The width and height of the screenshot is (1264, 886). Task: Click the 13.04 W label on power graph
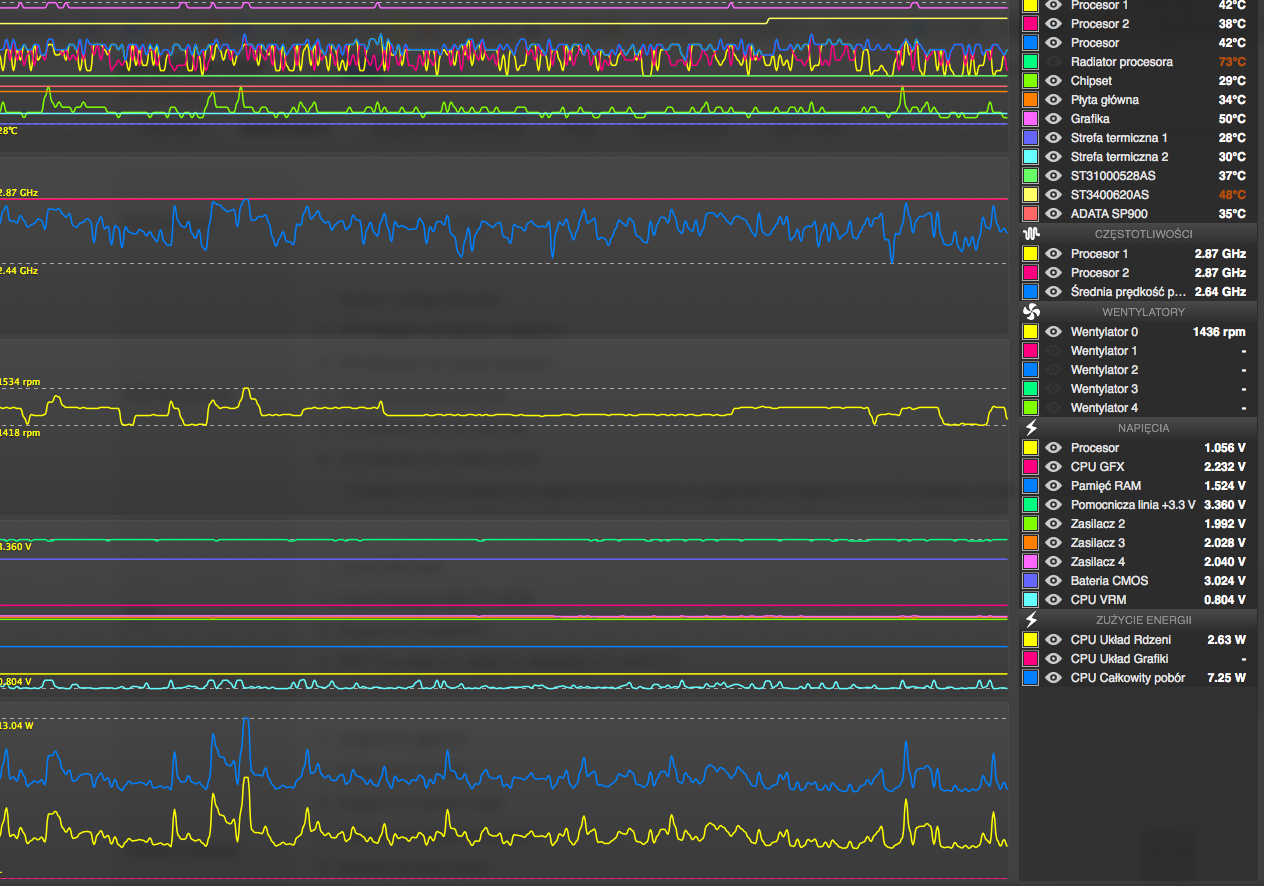[17, 725]
